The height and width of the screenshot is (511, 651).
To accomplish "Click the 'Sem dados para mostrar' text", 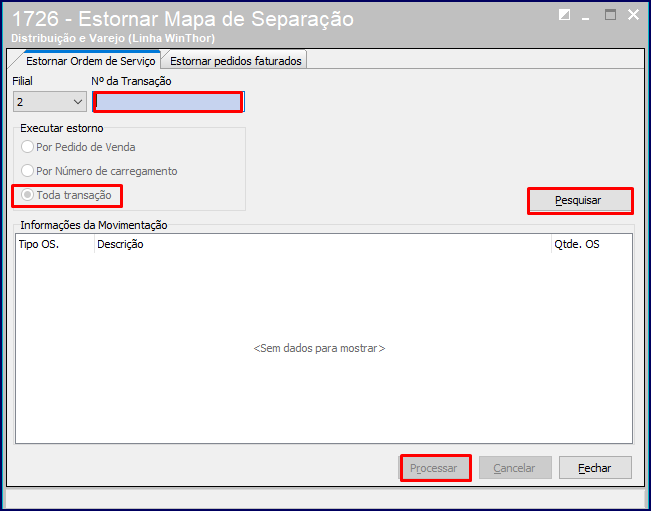I will (x=319, y=348).
